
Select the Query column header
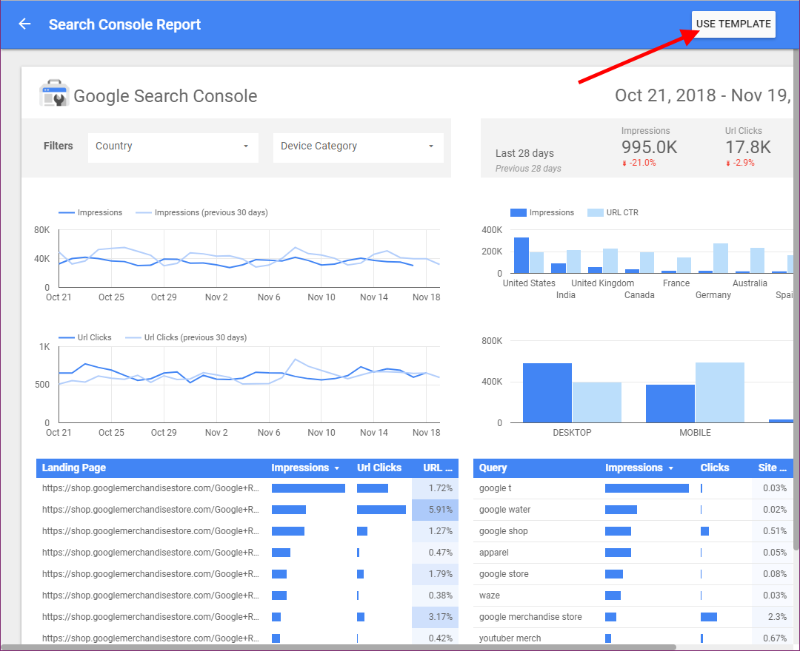pos(493,468)
